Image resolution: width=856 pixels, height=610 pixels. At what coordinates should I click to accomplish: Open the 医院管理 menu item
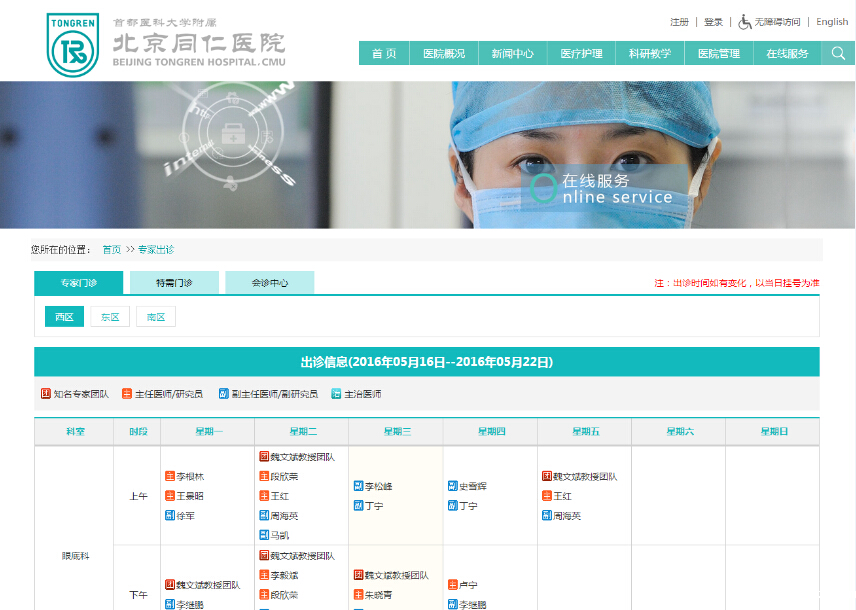click(x=719, y=52)
